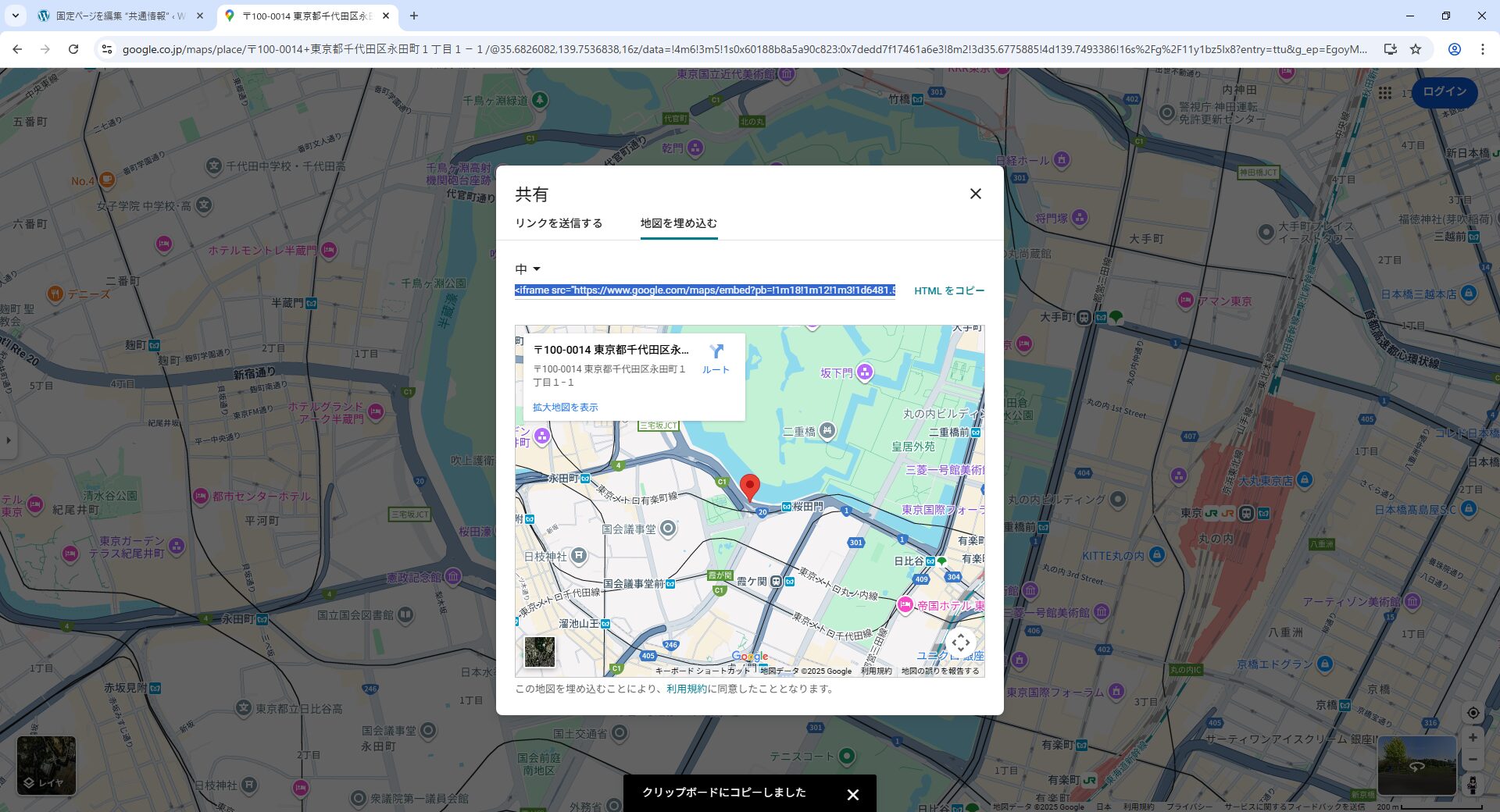Click the red location pin marker
Viewport: 1500px width, 812px height.
(749, 486)
